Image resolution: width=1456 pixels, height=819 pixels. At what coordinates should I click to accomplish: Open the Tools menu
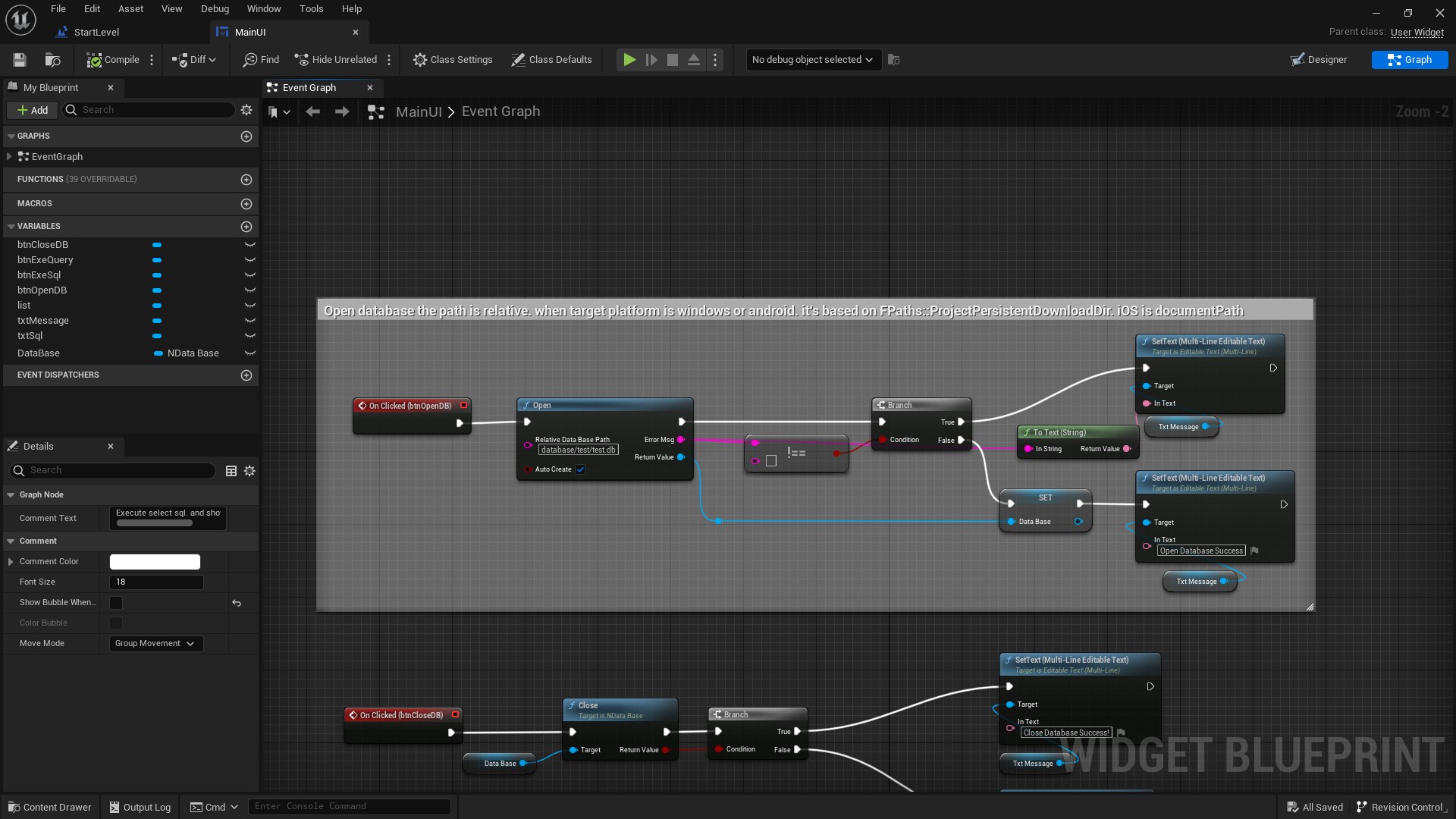(x=311, y=9)
